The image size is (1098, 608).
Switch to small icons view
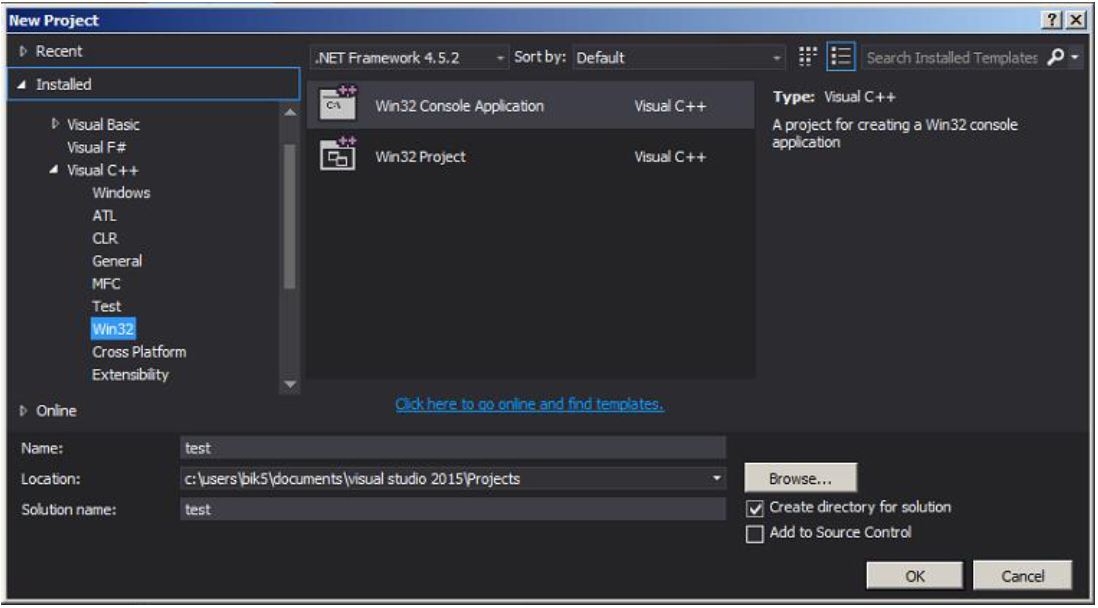[x=807, y=57]
